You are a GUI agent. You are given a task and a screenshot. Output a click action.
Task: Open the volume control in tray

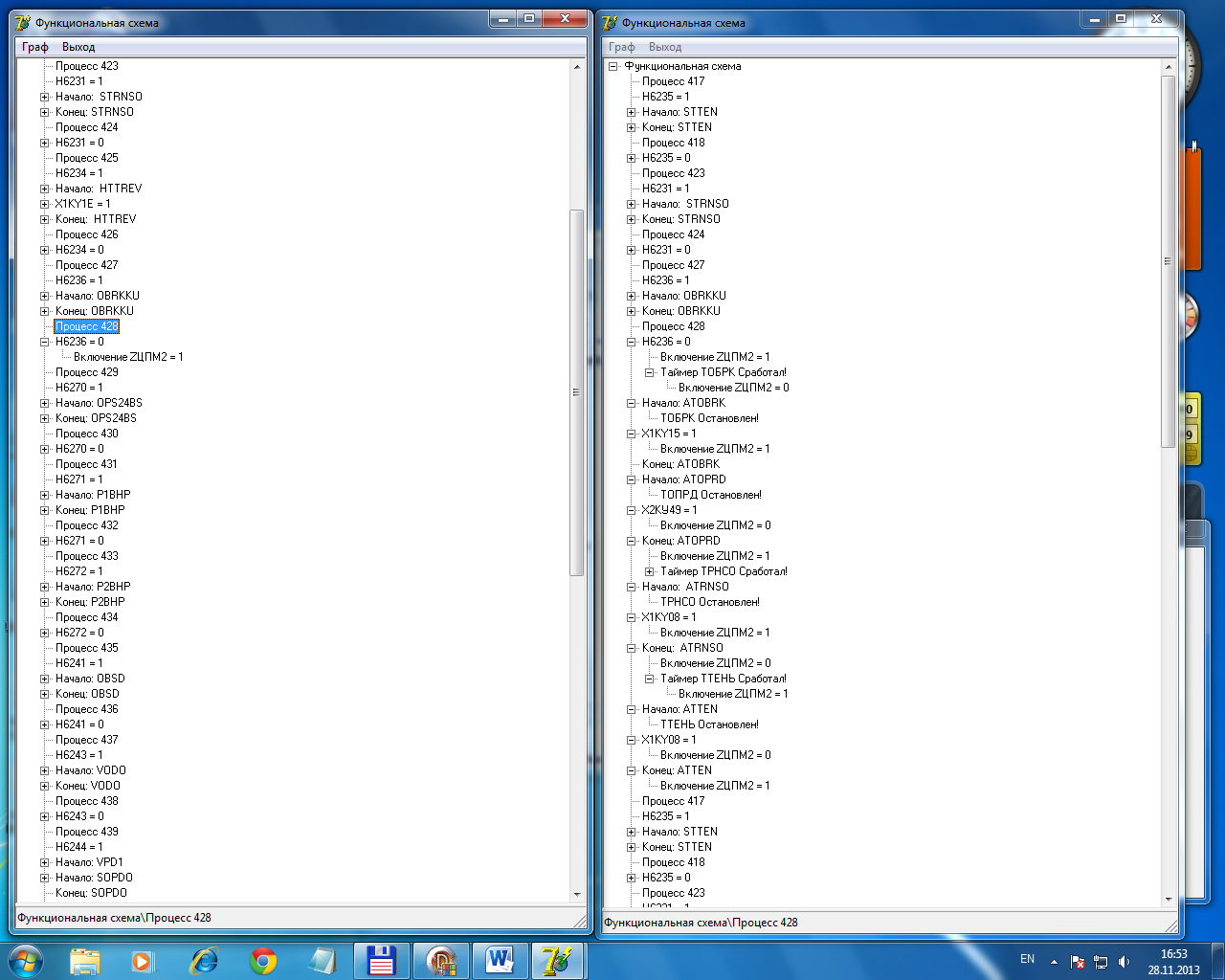click(x=1124, y=962)
